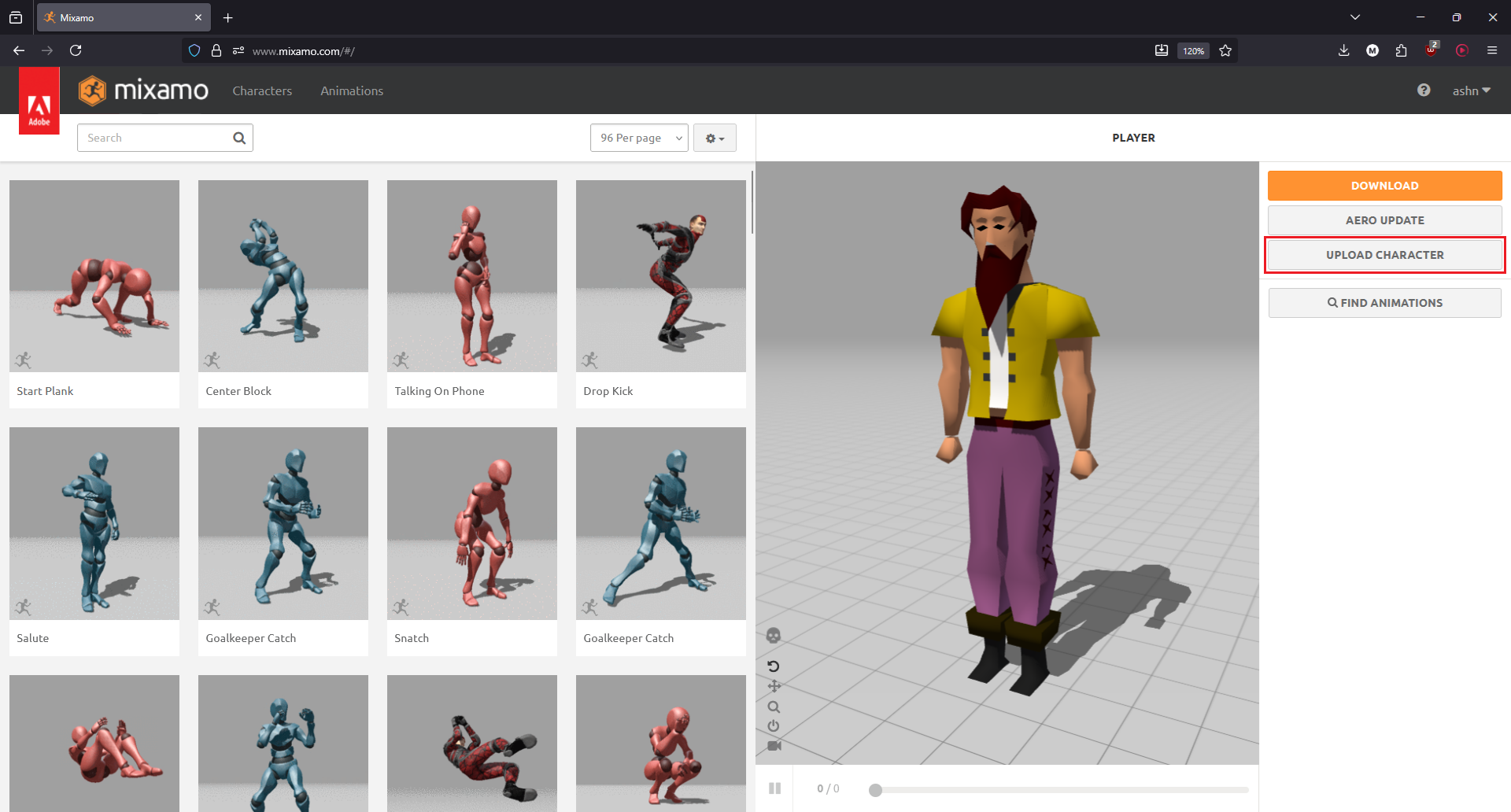Click the rotate view icon in player
Viewport: 1511px width, 812px height.
coord(773,666)
